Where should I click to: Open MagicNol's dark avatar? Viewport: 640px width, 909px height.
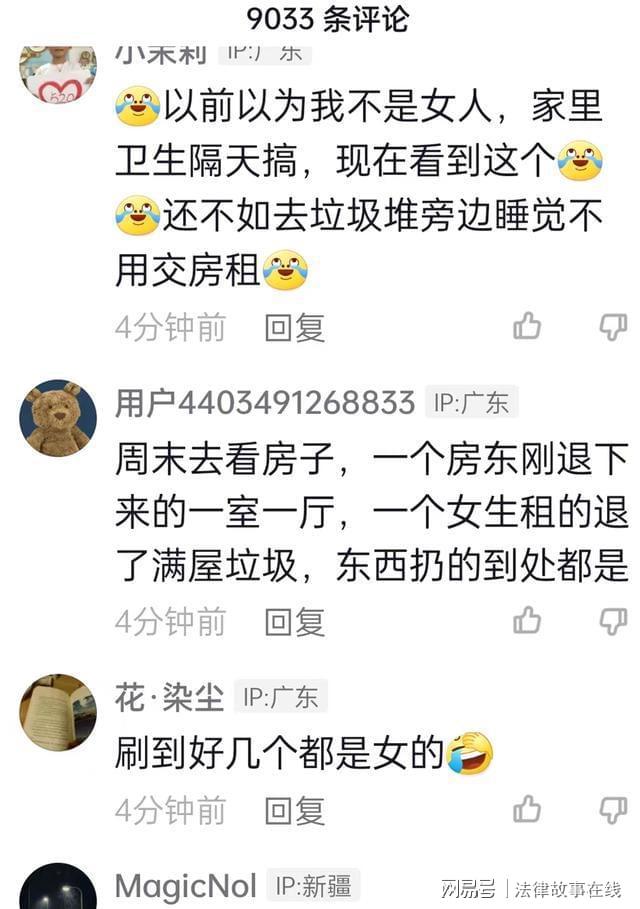(58, 886)
